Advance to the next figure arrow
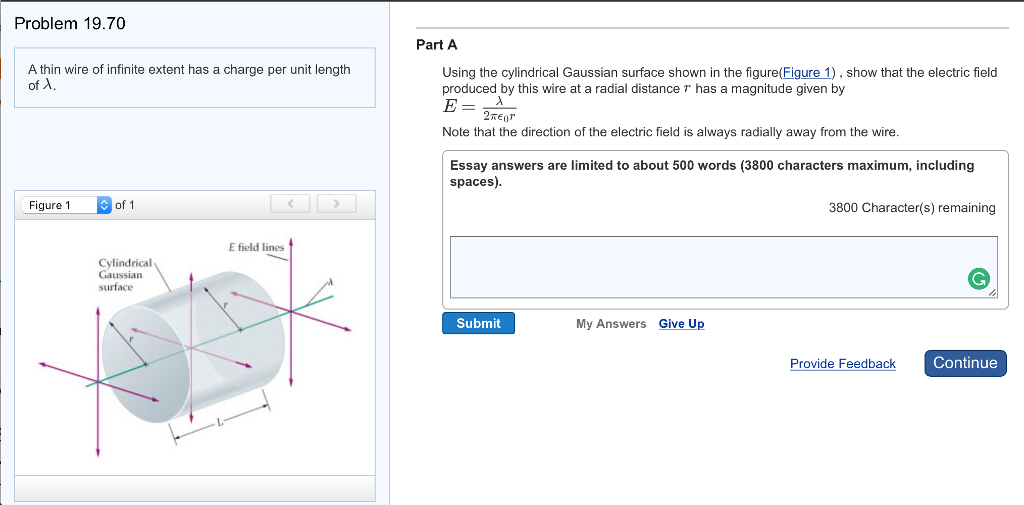 point(337,205)
